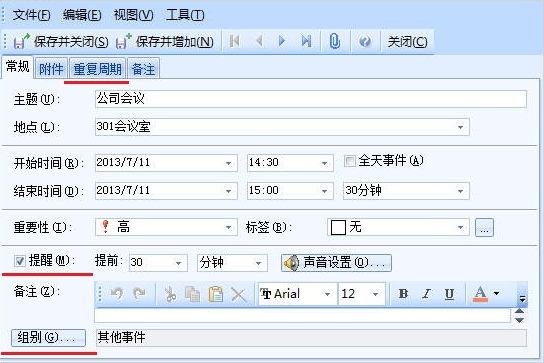Click the 声音设置(O)... button
544x363 pixels.
coord(336,262)
